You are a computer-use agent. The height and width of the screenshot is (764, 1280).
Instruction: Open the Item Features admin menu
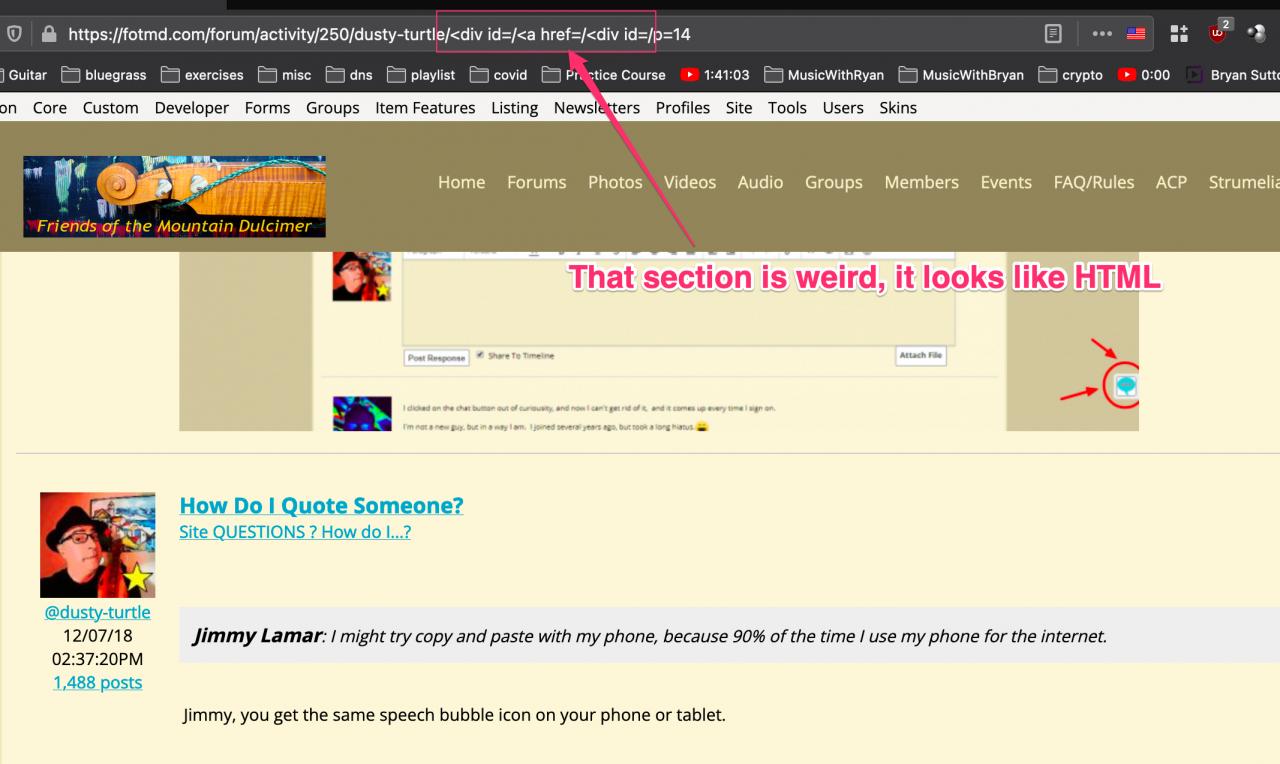(425, 108)
